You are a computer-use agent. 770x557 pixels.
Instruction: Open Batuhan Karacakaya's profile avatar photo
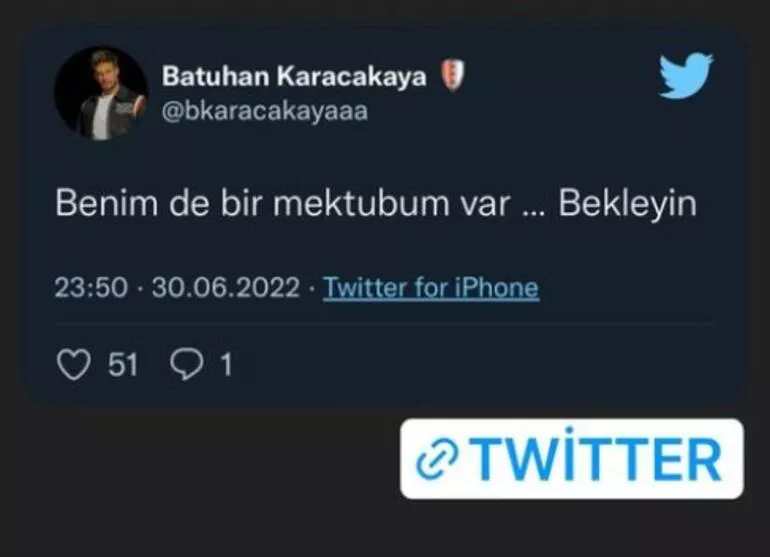(101, 93)
